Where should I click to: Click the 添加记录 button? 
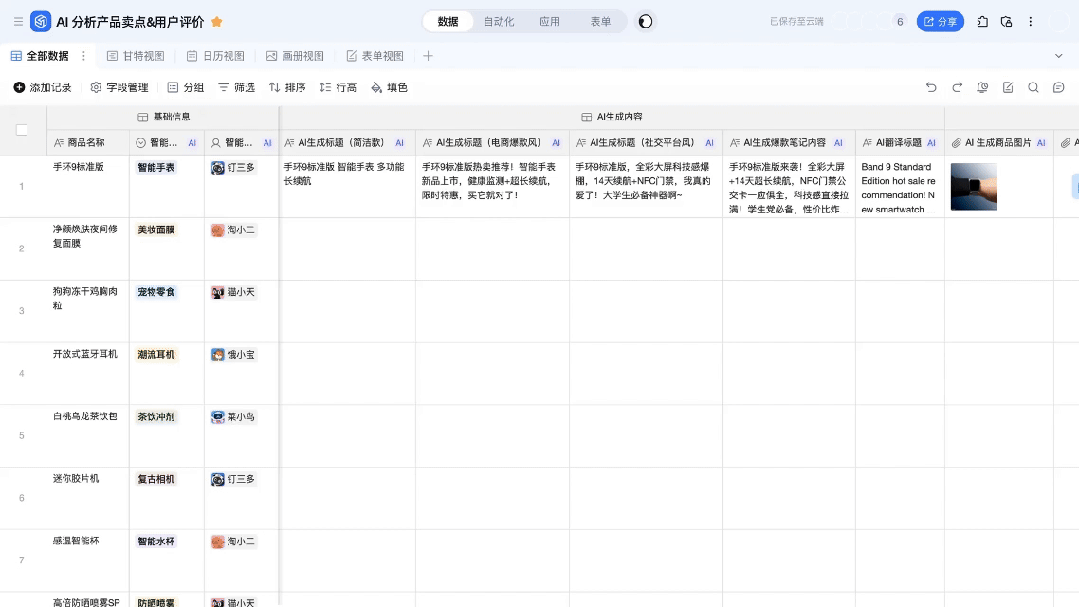[x=42, y=88]
